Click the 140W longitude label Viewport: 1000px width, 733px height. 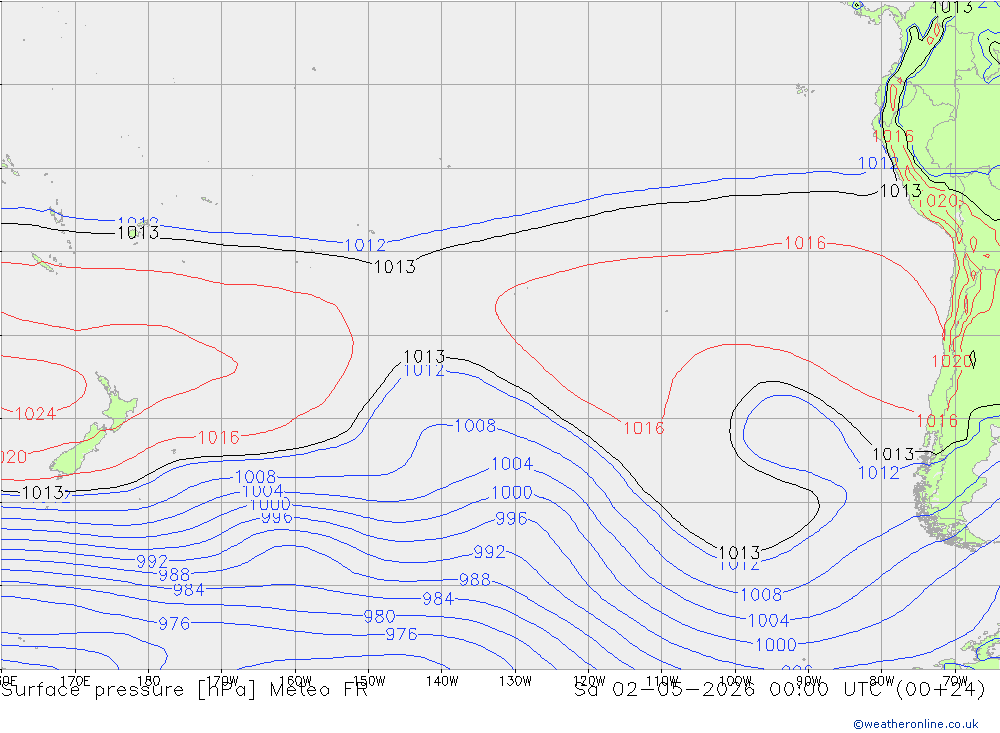(442, 681)
